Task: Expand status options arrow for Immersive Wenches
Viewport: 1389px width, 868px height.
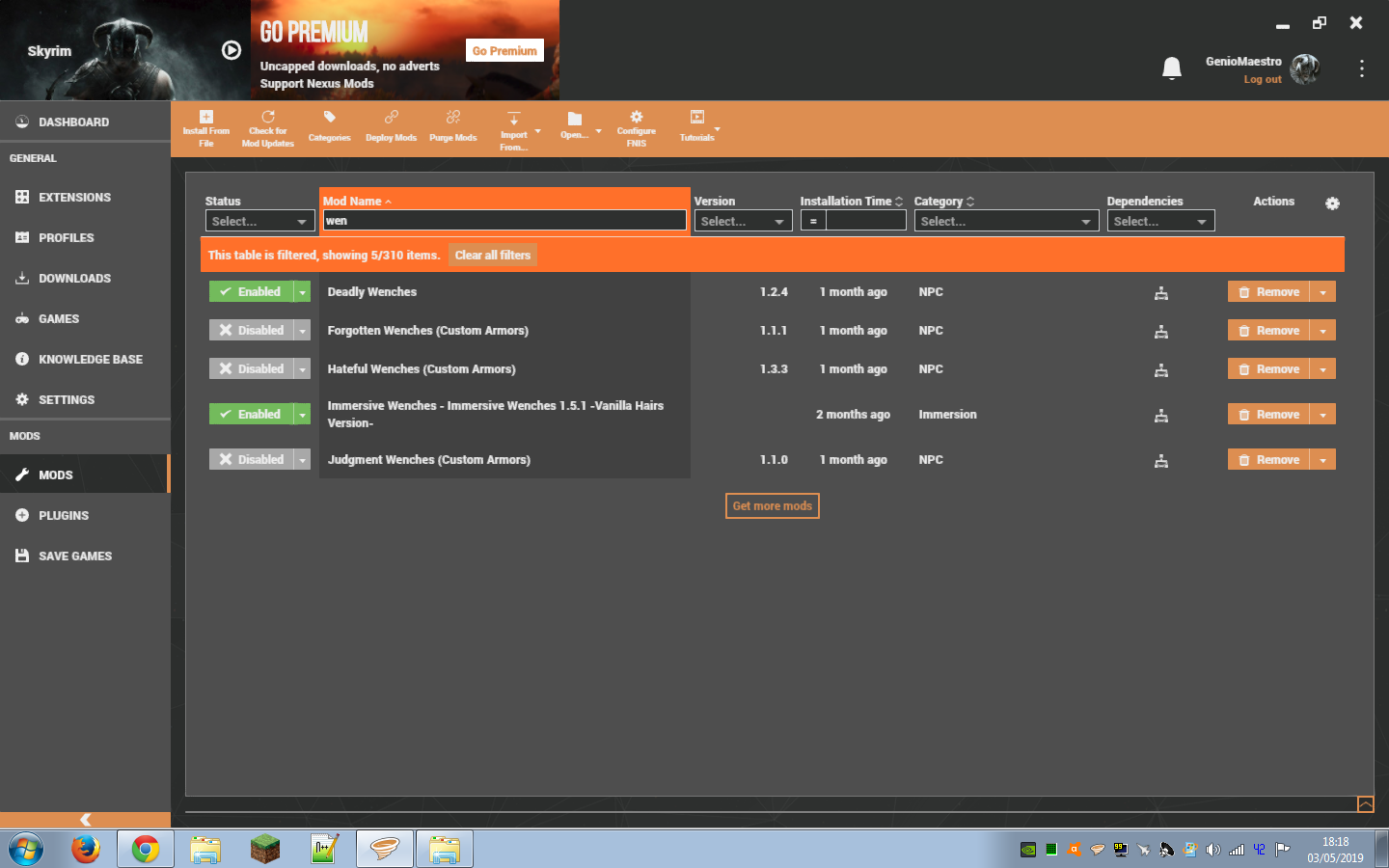Action: [x=302, y=414]
